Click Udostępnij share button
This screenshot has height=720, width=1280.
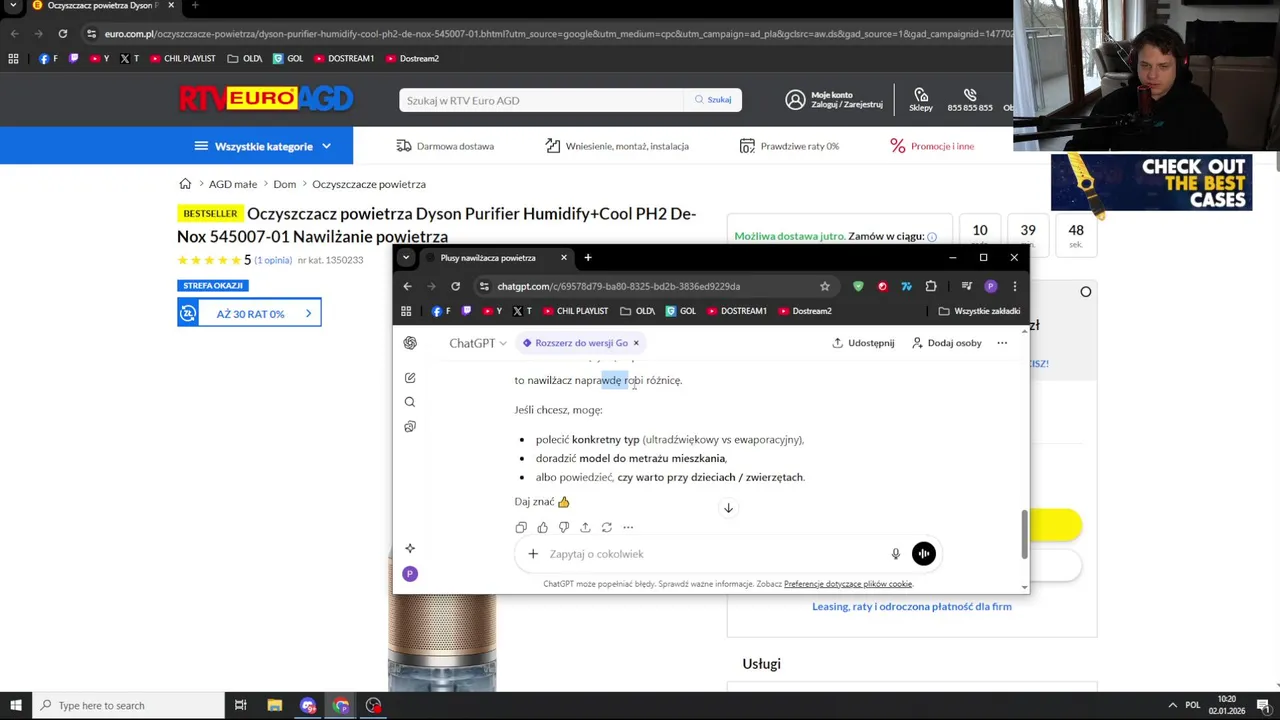(863, 343)
